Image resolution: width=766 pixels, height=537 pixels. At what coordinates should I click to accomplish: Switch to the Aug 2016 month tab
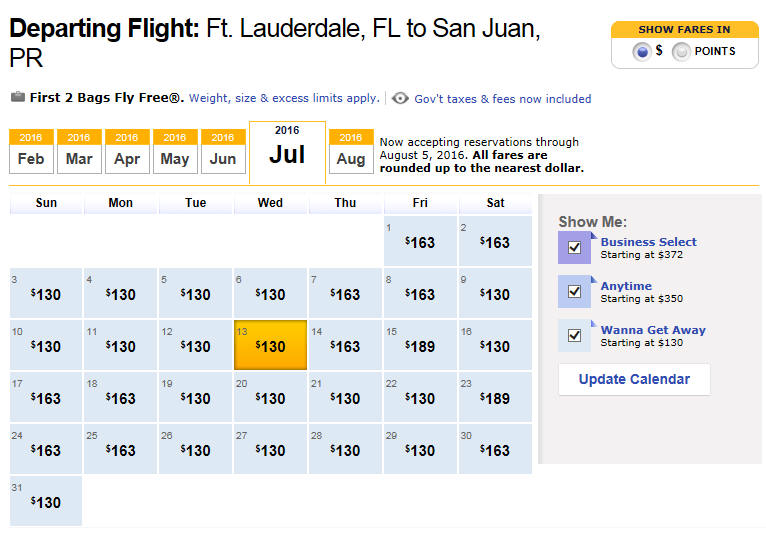click(x=351, y=151)
